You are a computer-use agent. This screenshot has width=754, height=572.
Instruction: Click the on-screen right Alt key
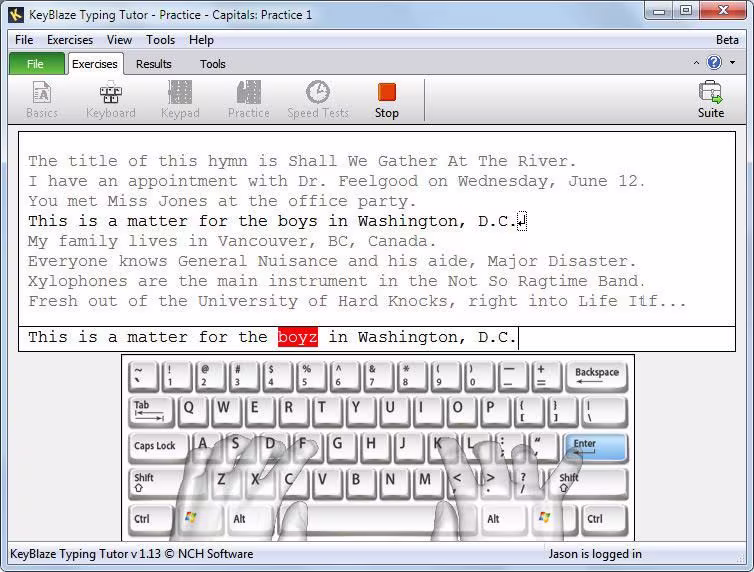tap(503, 520)
